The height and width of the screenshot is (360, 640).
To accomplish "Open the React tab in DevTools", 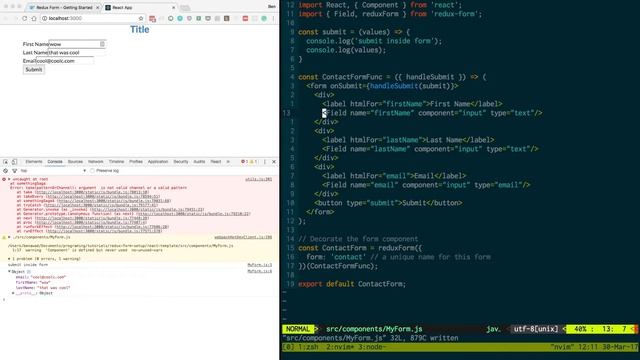I will [216, 162].
